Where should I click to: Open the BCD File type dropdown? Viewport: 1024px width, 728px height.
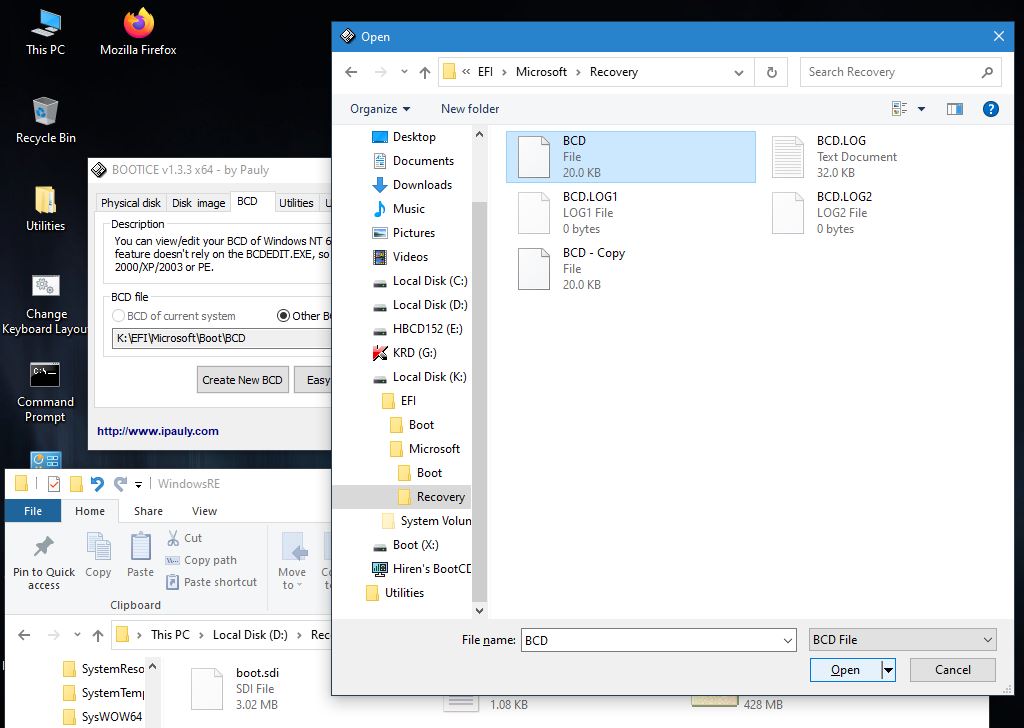pos(903,640)
